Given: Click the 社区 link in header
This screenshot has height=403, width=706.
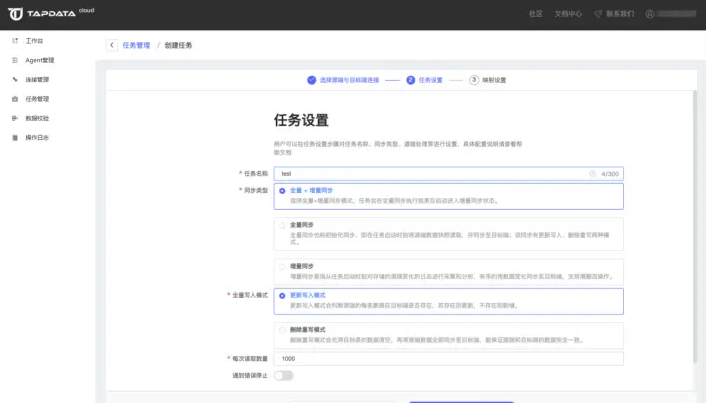Looking at the screenshot, I should pyautogui.click(x=535, y=14).
